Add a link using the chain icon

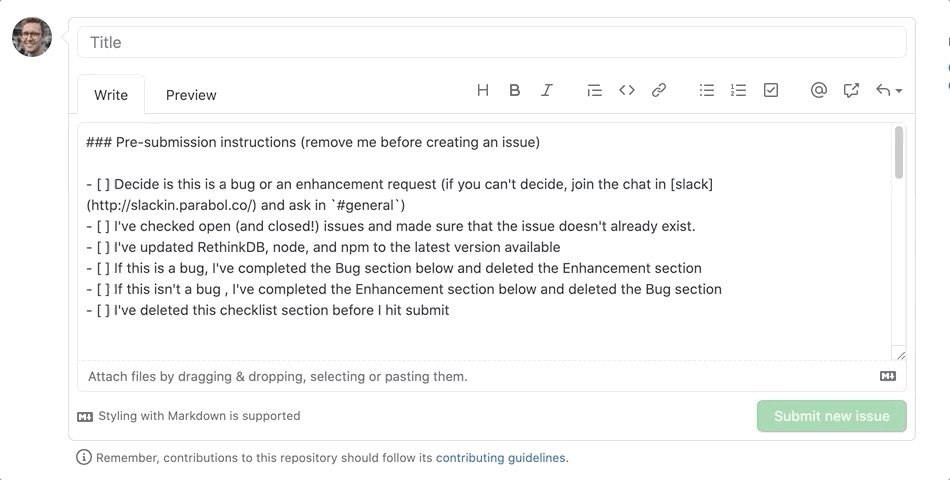[x=659, y=90]
